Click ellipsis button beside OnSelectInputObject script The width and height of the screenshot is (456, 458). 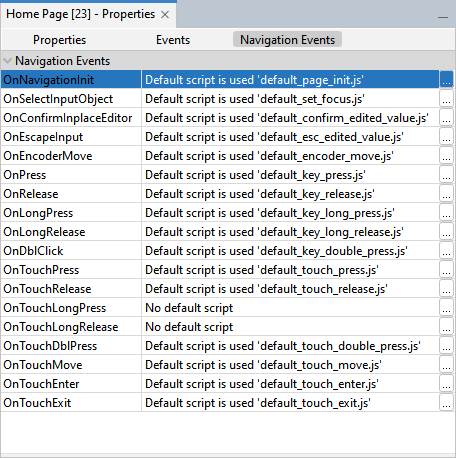point(446,99)
